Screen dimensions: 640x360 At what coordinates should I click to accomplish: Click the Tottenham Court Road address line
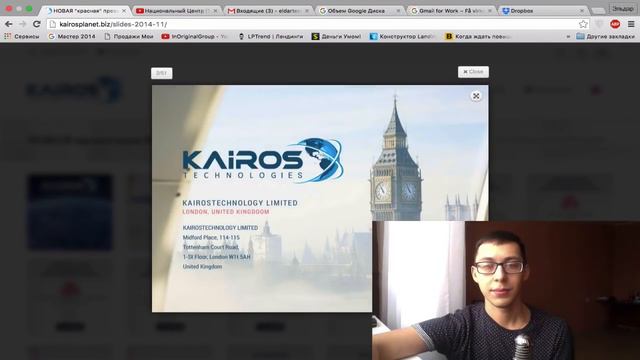pos(211,247)
